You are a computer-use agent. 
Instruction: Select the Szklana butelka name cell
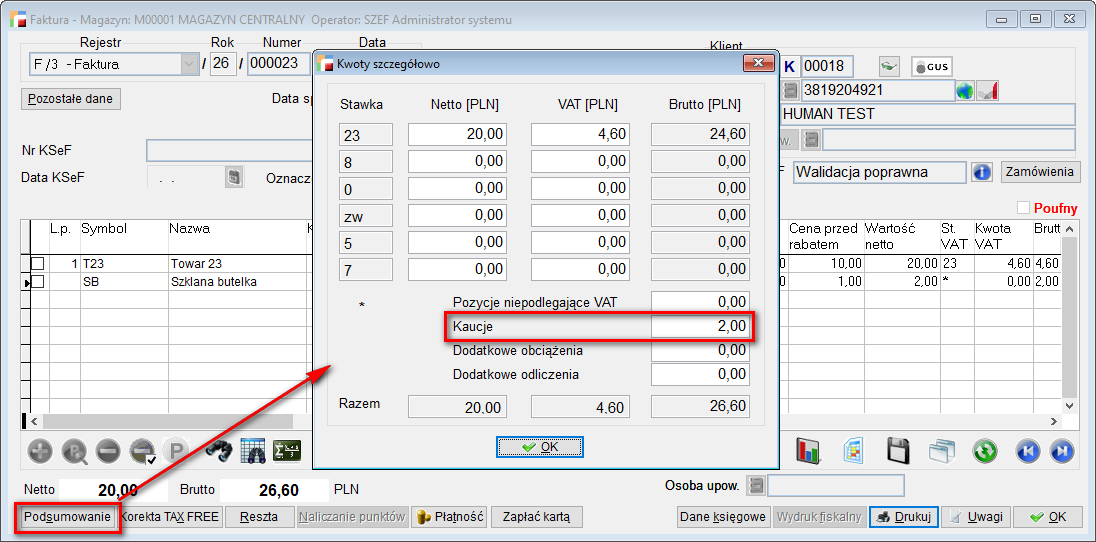pyautogui.click(x=238, y=282)
